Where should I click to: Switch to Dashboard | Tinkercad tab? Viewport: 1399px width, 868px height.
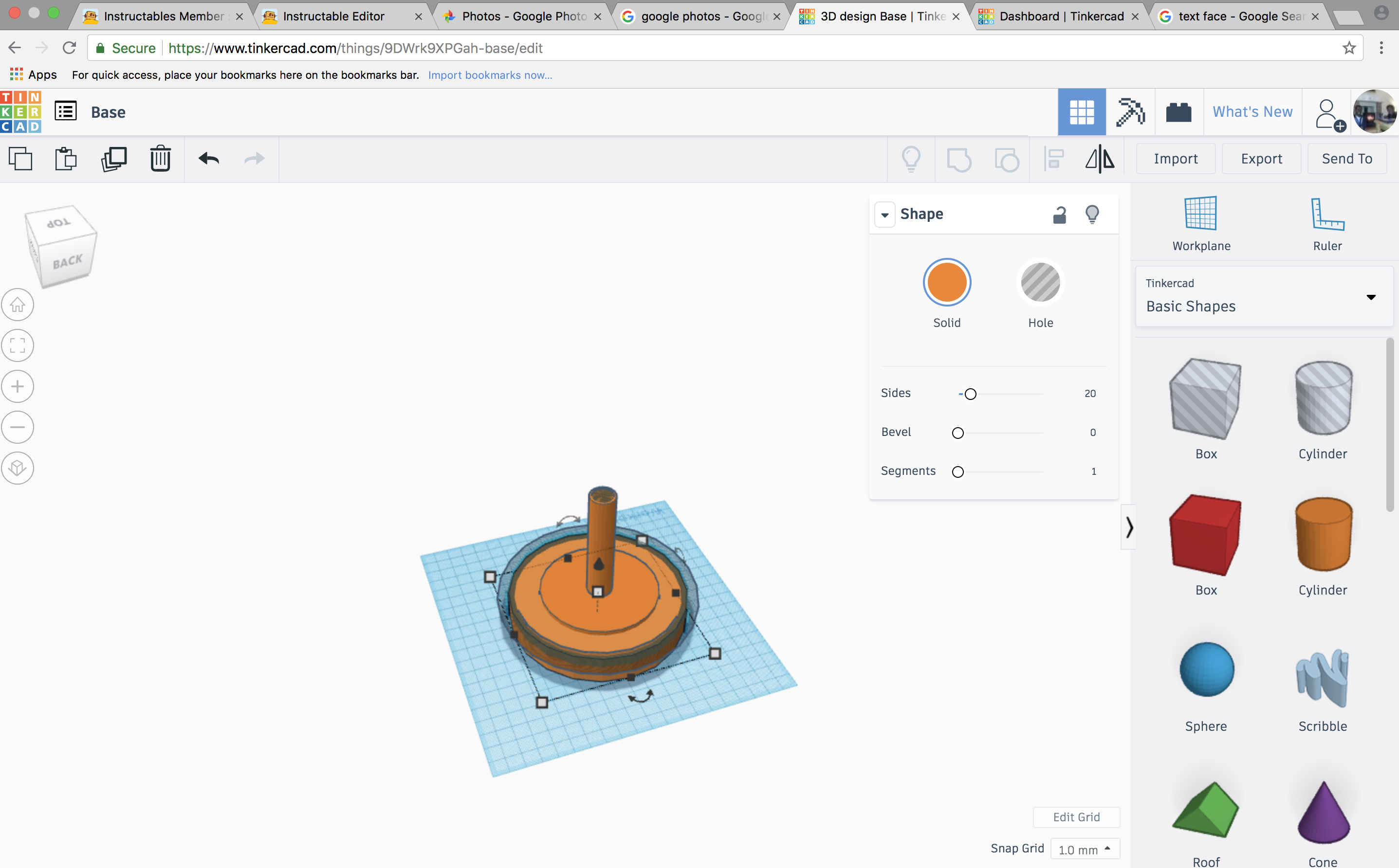tap(1061, 16)
